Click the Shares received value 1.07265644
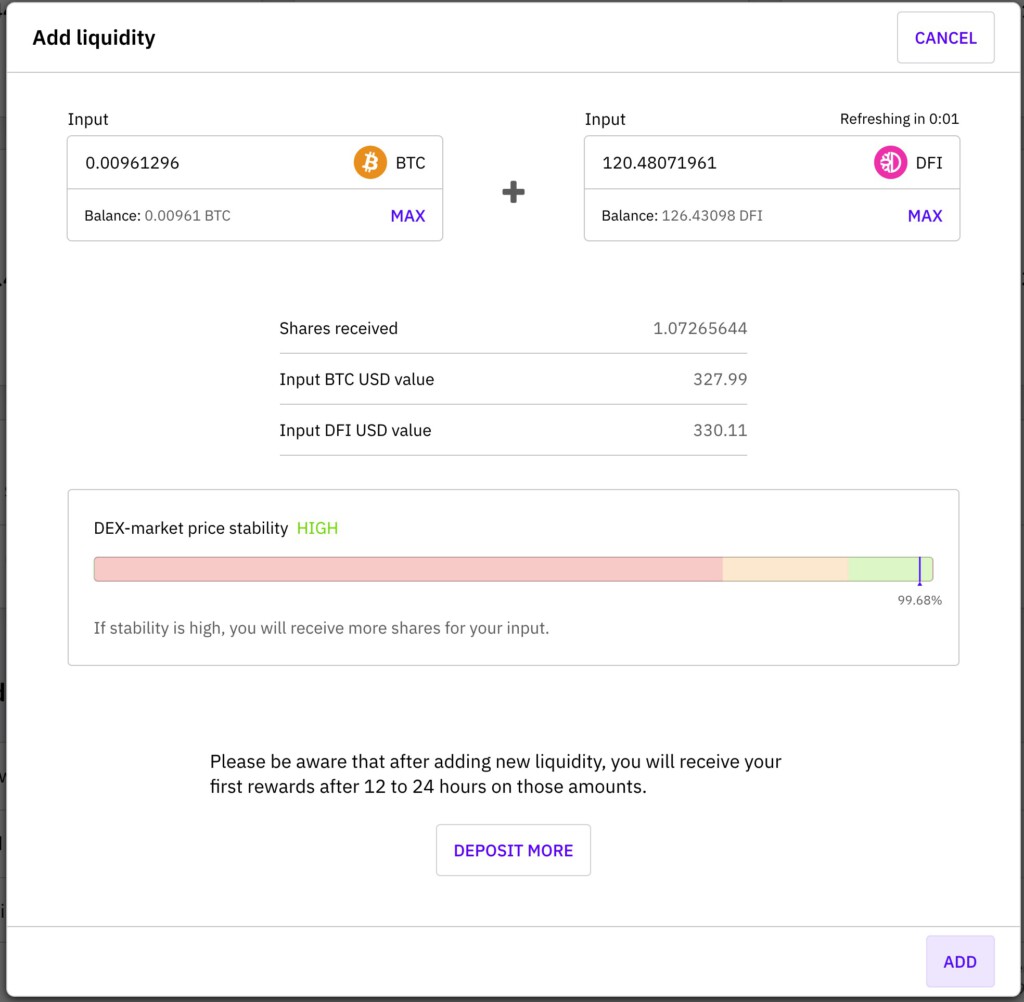Image resolution: width=1024 pixels, height=1002 pixels. (x=699, y=328)
